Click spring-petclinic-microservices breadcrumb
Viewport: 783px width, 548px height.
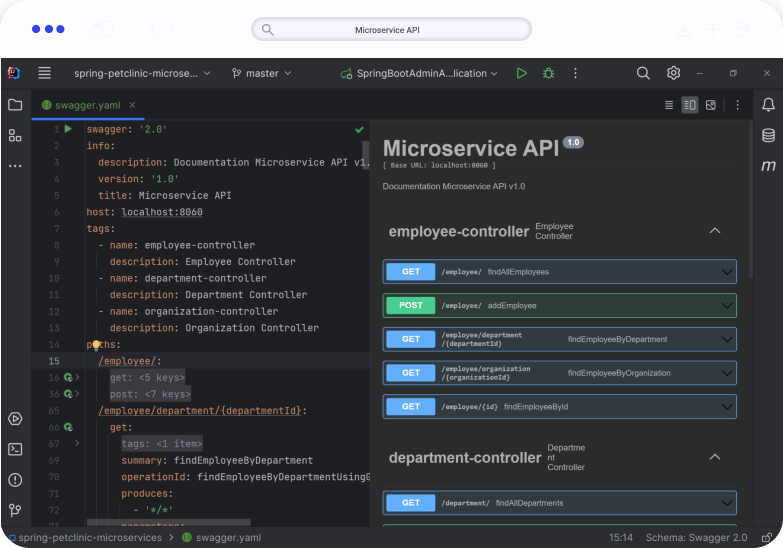pos(90,538)
